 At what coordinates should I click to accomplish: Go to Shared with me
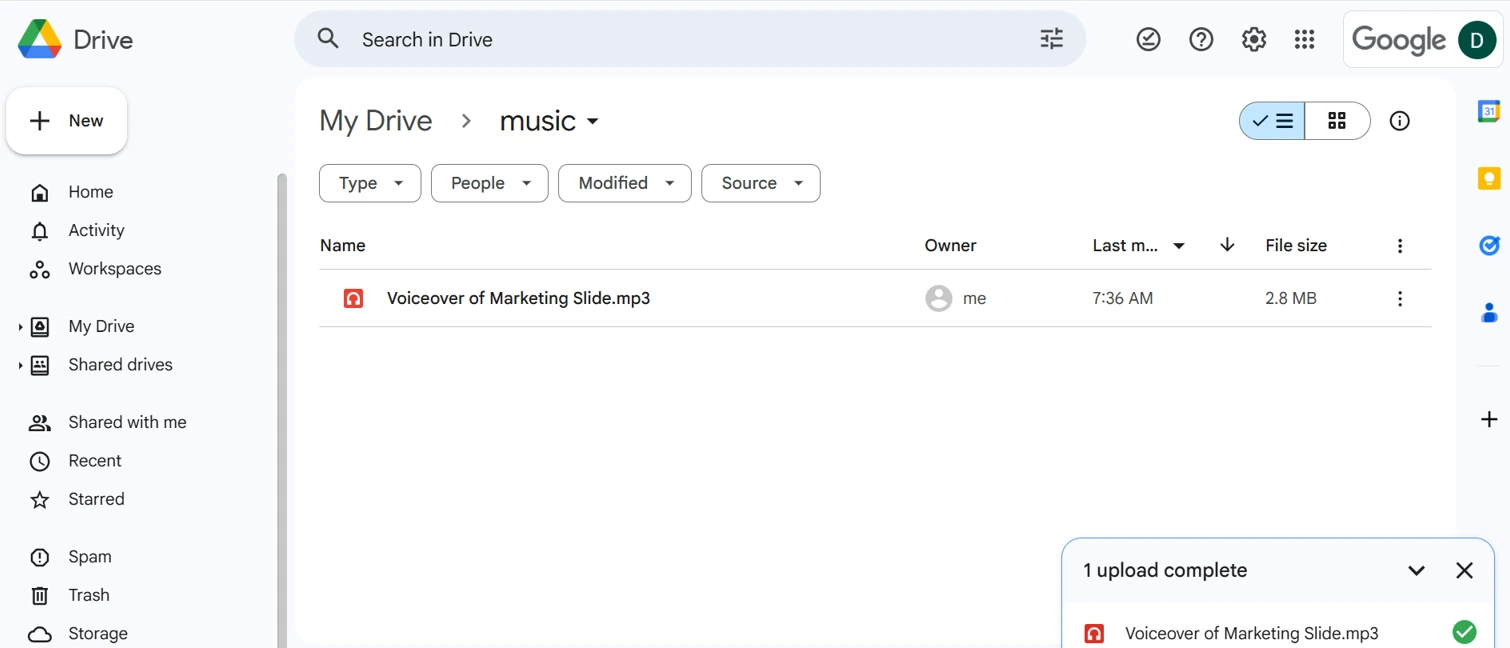(127, 422)
